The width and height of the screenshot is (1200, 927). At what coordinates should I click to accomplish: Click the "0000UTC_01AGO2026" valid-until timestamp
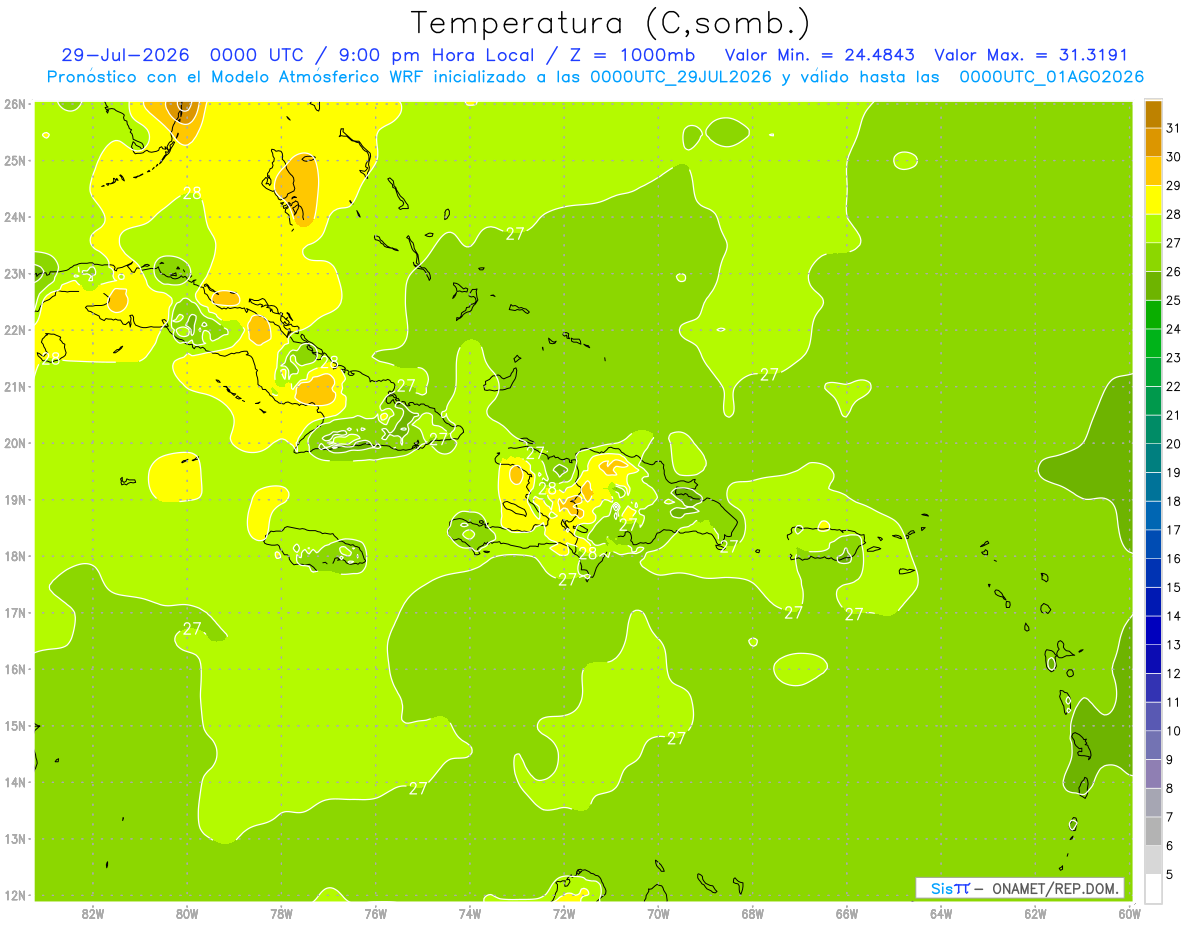point(1052,77)
